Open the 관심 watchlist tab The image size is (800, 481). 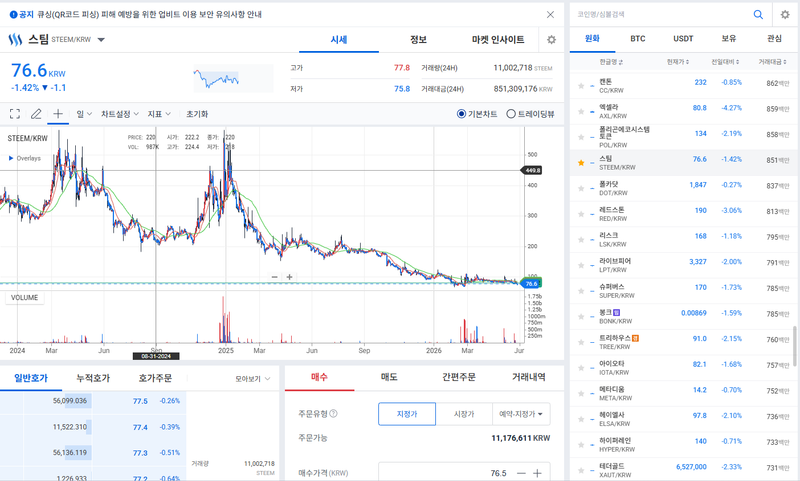tap(774, 39)
